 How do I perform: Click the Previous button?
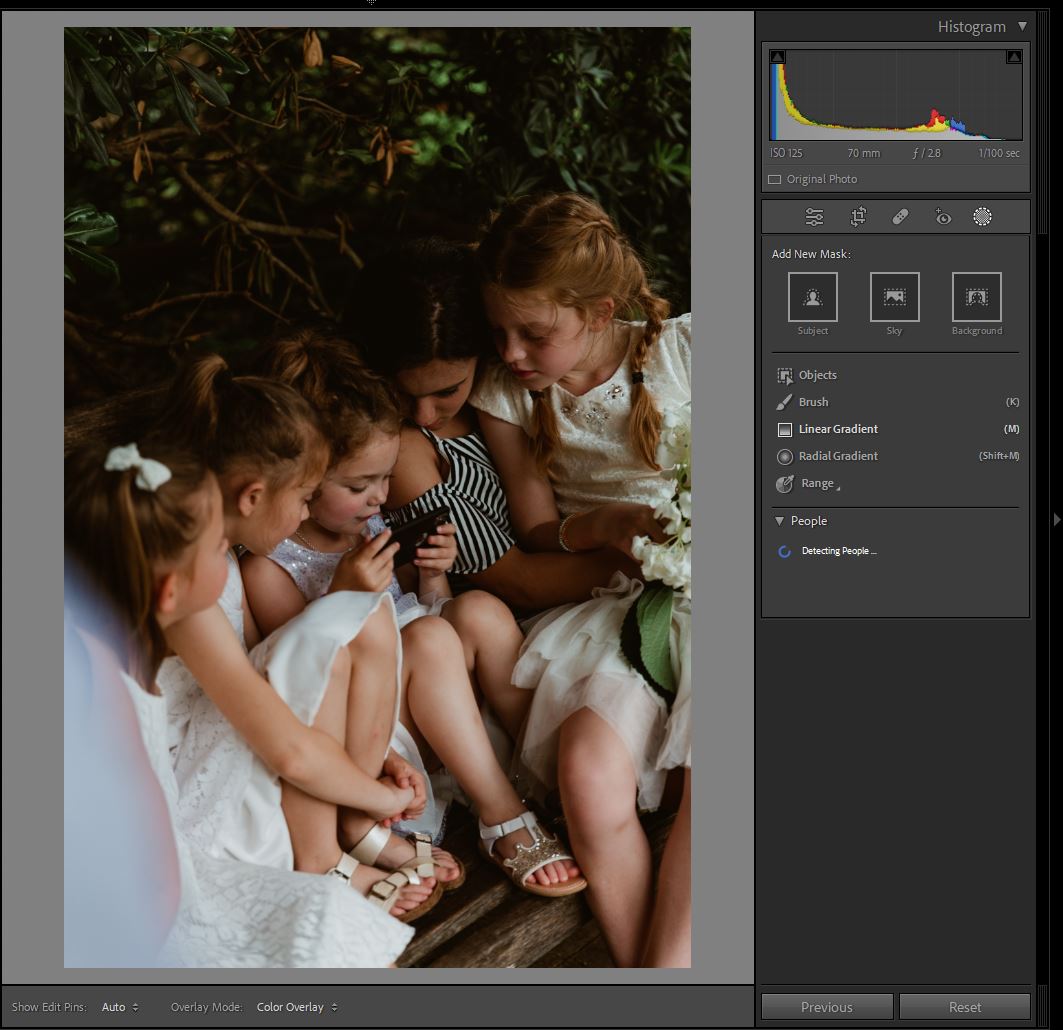point(827,1007)
